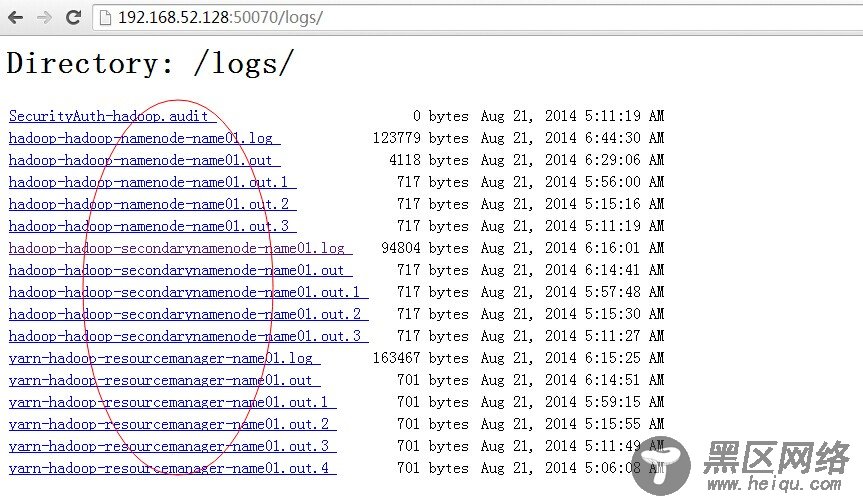Open hadoop-hadoop-namenode-name01.out link
This screenshot has height=501, width=863.
pos(145,160)
